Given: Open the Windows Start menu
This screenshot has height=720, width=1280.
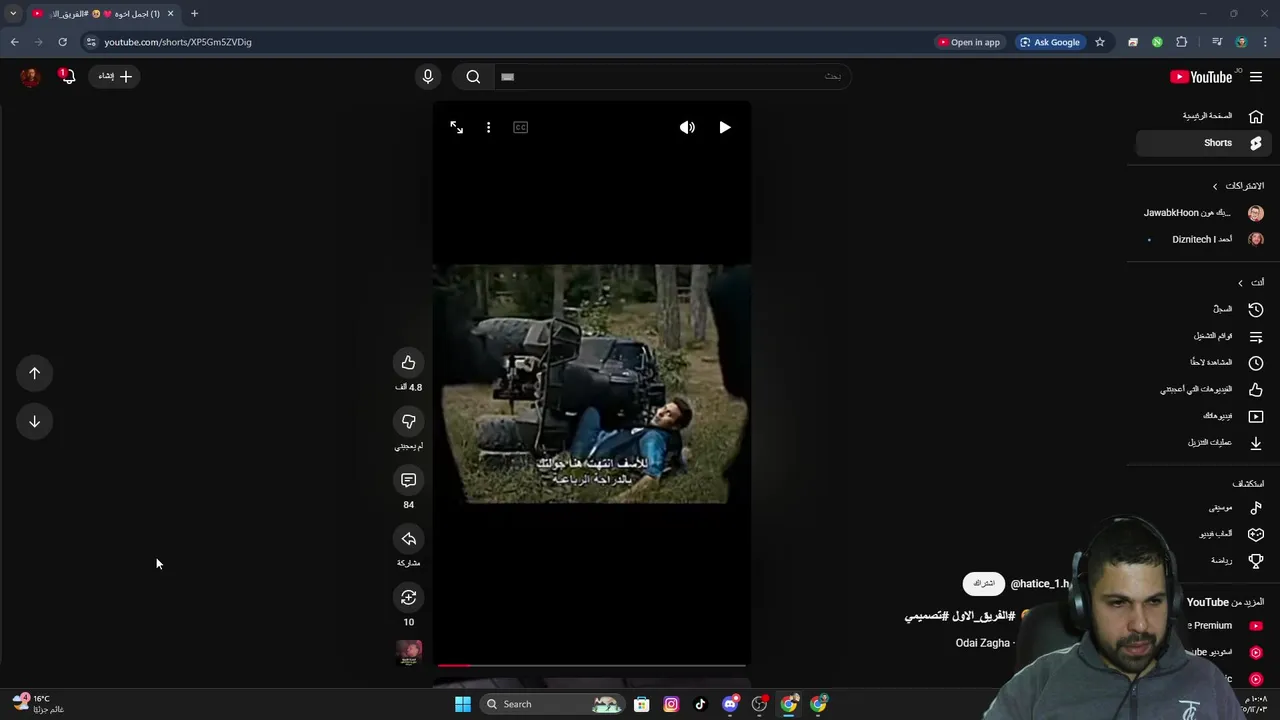Looking at the screenshot, I should point(462,704).
